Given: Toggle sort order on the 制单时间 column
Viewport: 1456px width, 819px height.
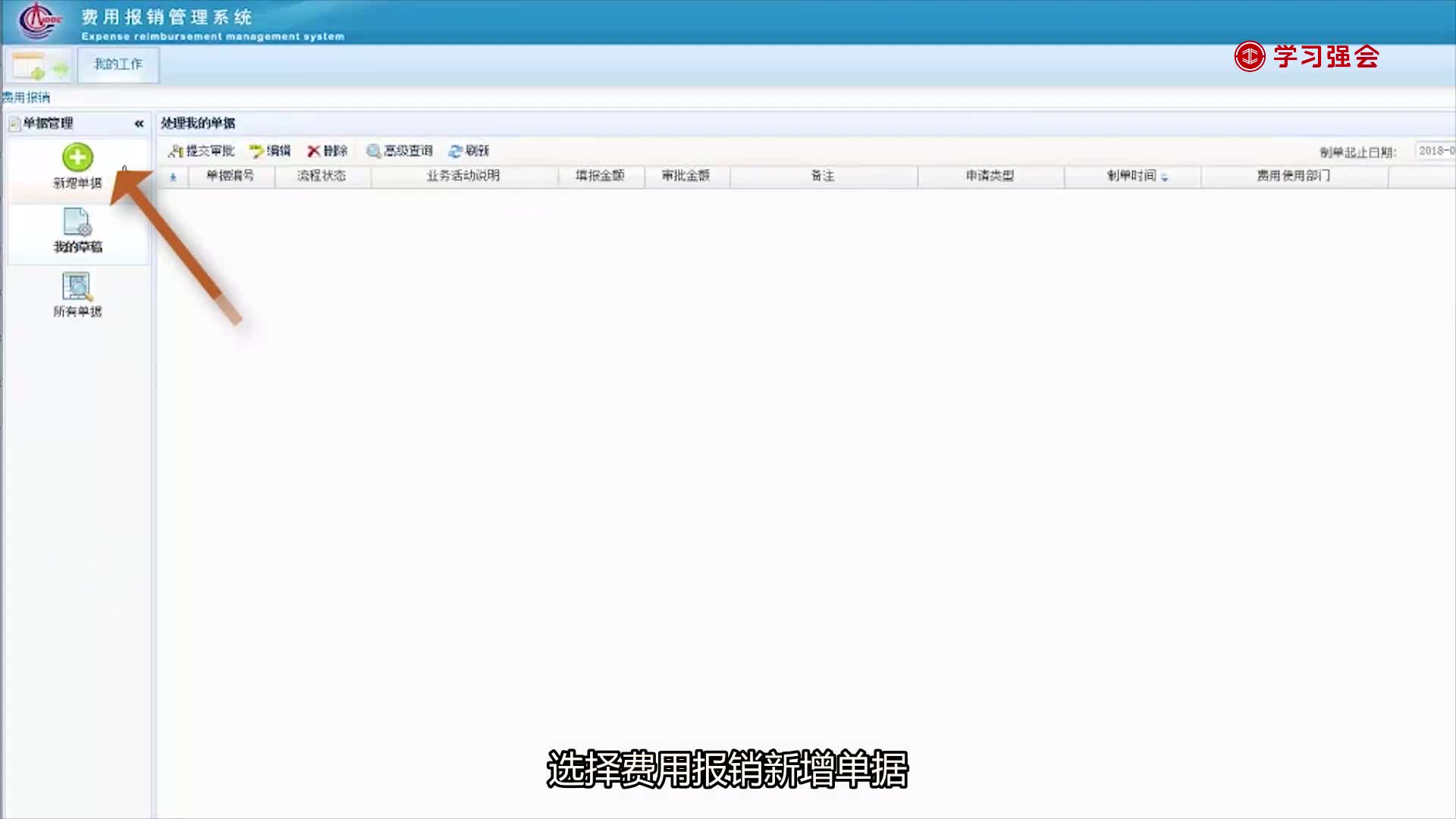Looking at the screenshot, I should [x=1133, y=177].
